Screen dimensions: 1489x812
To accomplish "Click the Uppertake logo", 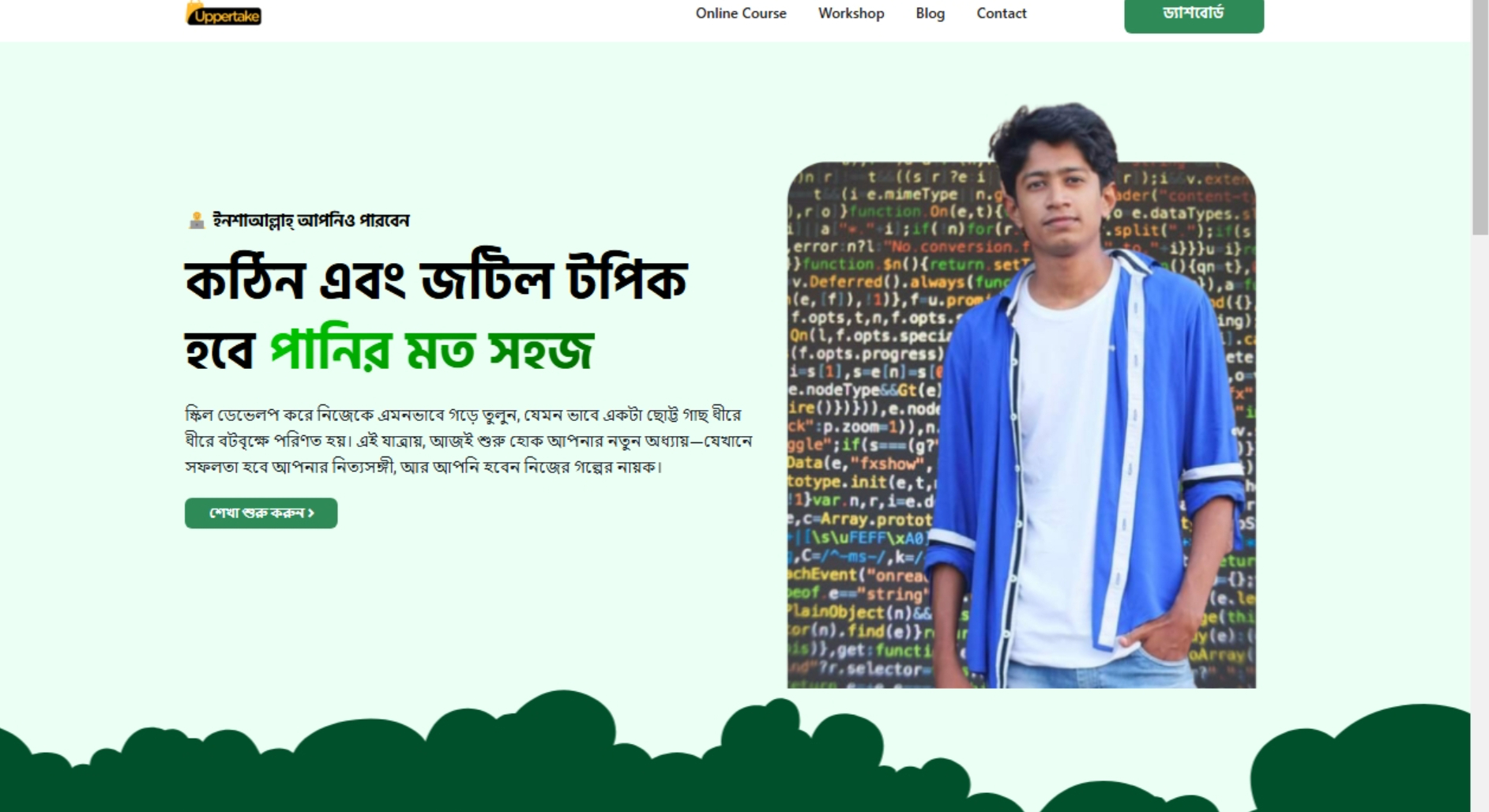I will coord(224,13).
